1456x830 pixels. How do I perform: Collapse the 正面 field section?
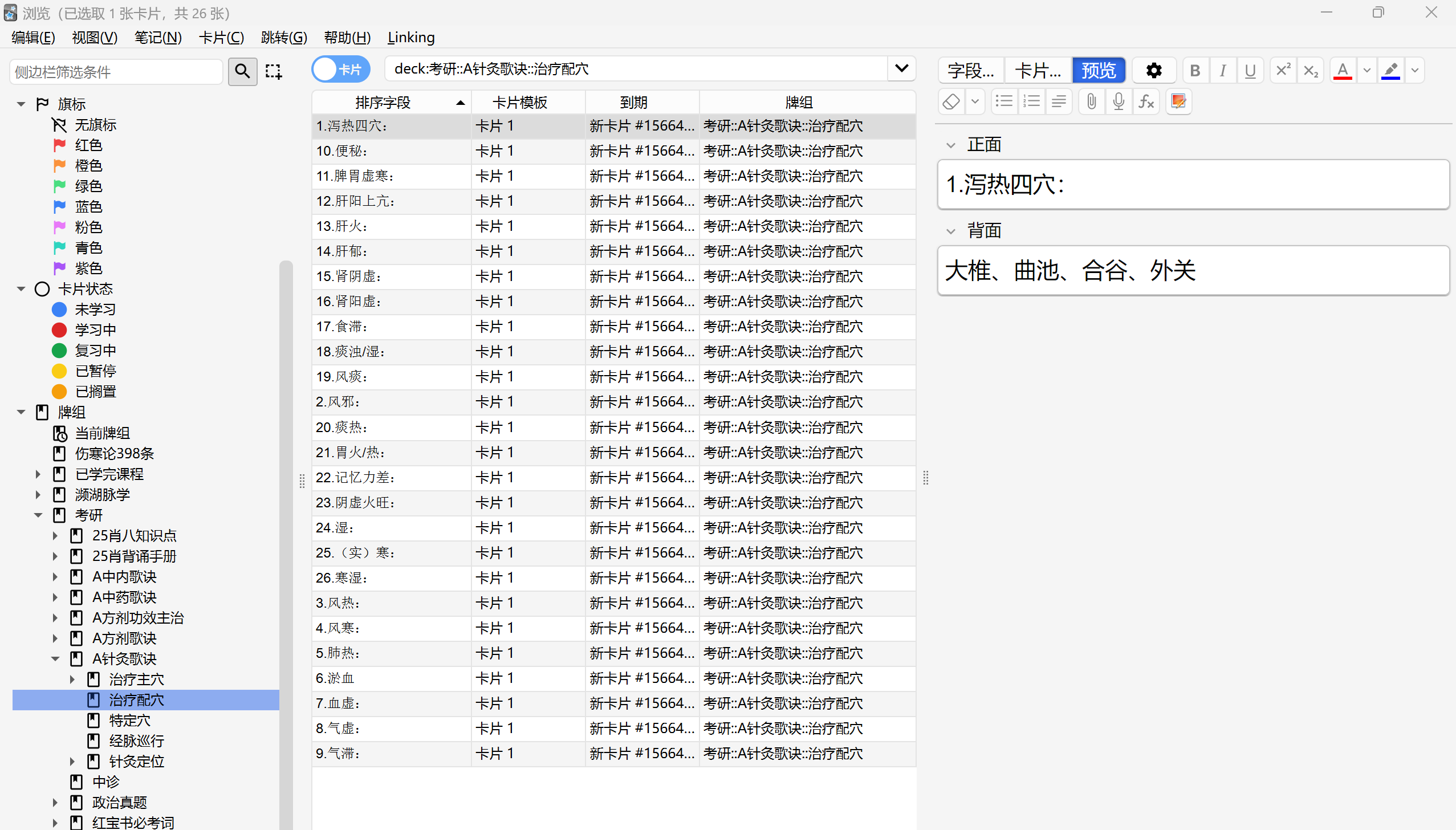pos(950,145)
